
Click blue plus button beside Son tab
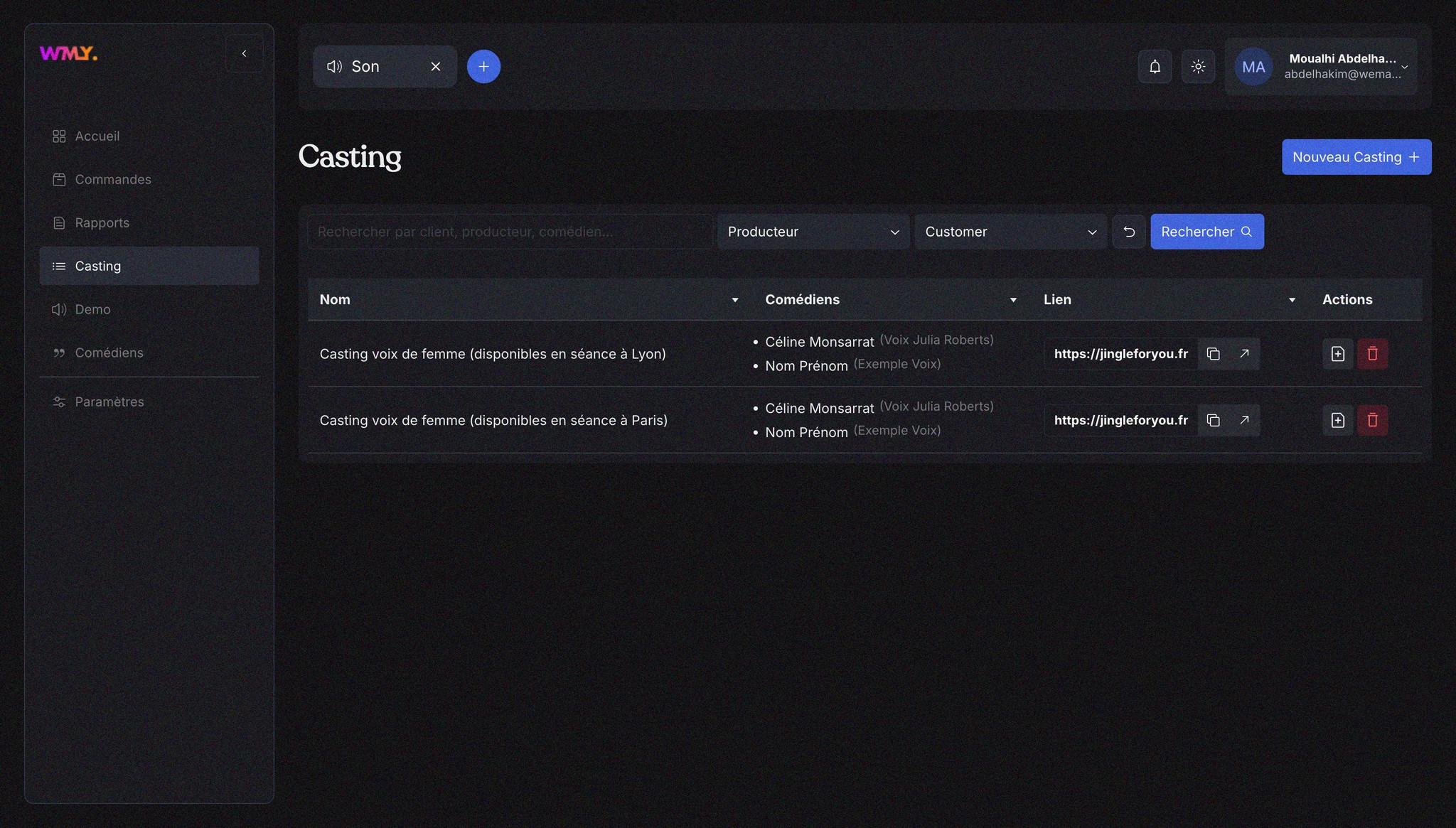483,67
